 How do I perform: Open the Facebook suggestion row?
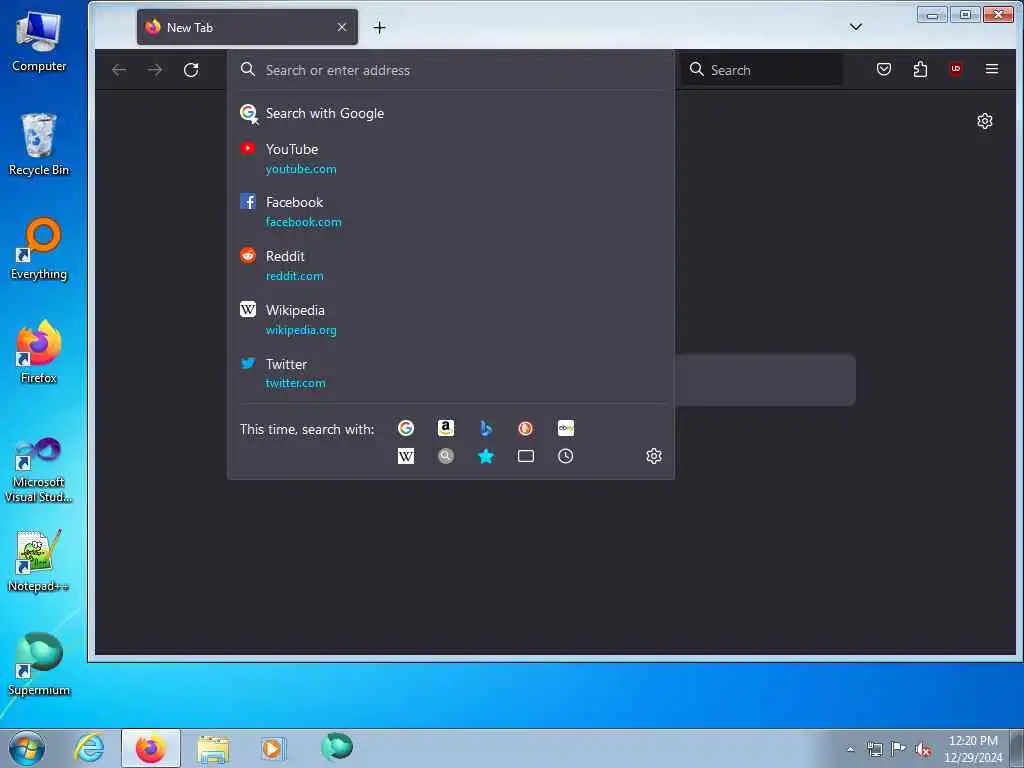click(x=451, y=212)
